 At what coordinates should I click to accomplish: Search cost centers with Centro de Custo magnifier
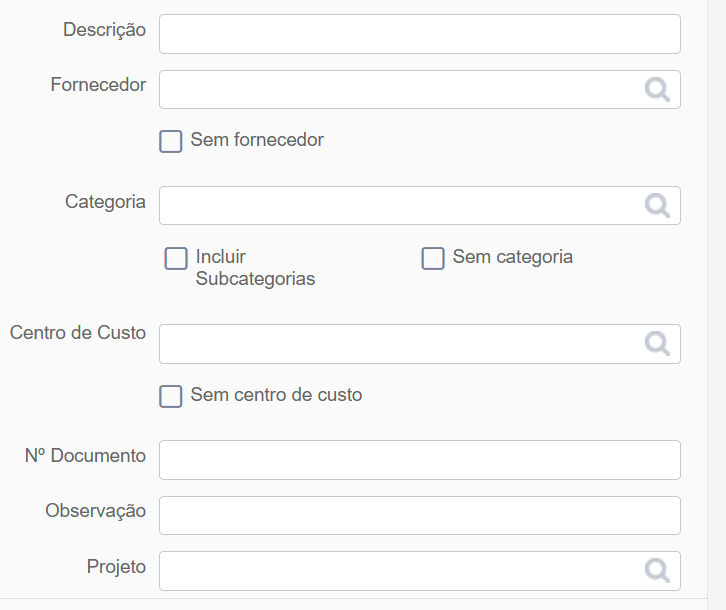[x=657, y=344]
